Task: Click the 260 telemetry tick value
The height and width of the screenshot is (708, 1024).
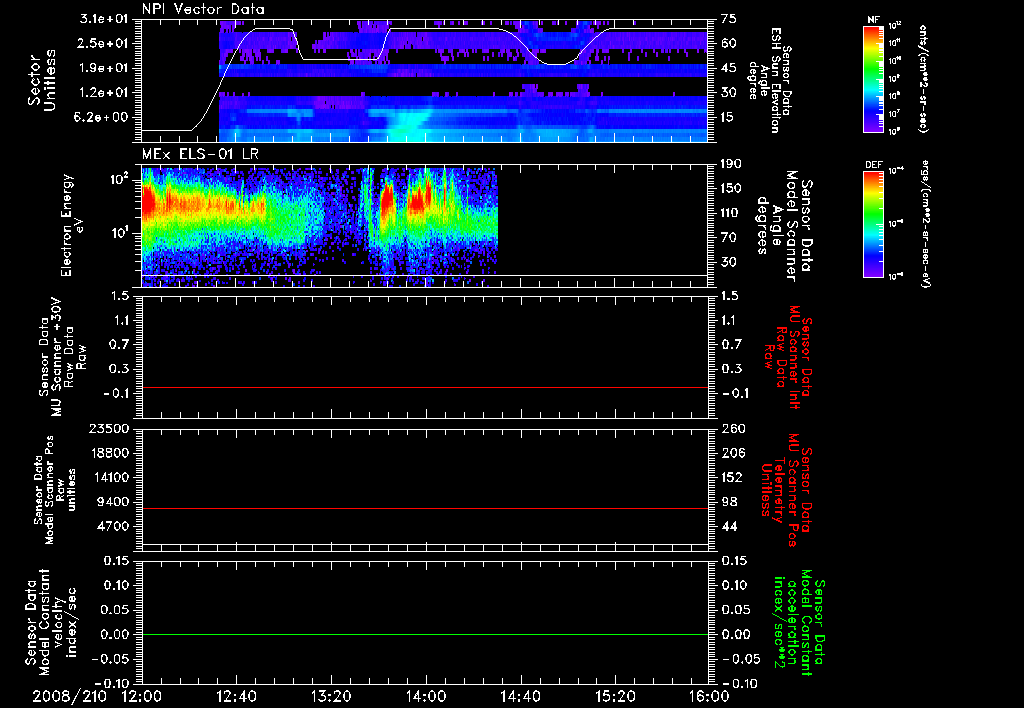Action: coord(731,428)
